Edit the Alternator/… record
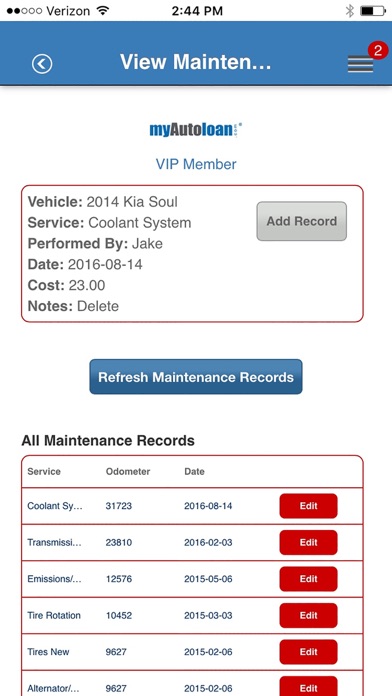Screen dimensions: 392x696 [309, 687]
